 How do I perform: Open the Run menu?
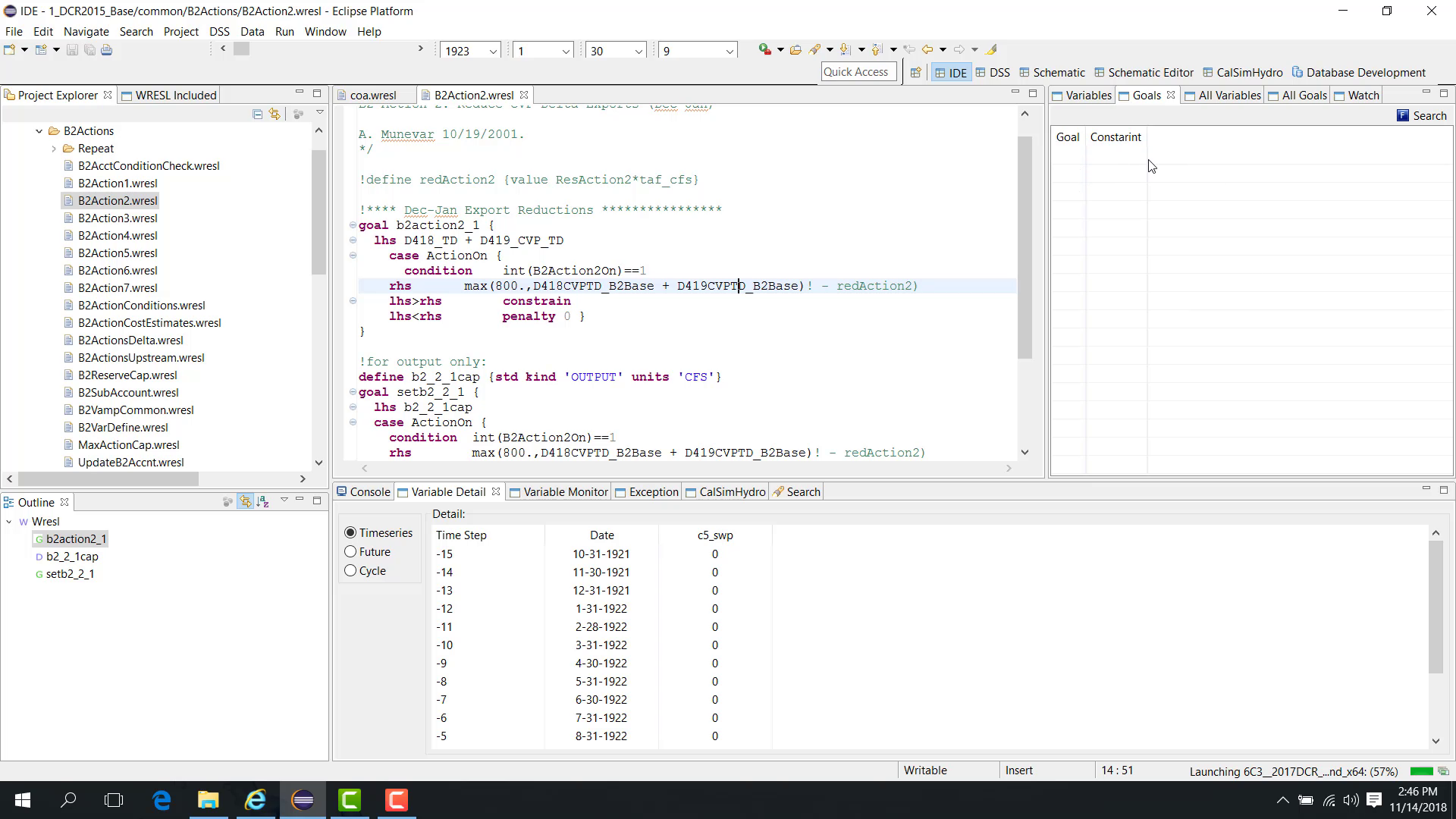[x=284, y=31]
